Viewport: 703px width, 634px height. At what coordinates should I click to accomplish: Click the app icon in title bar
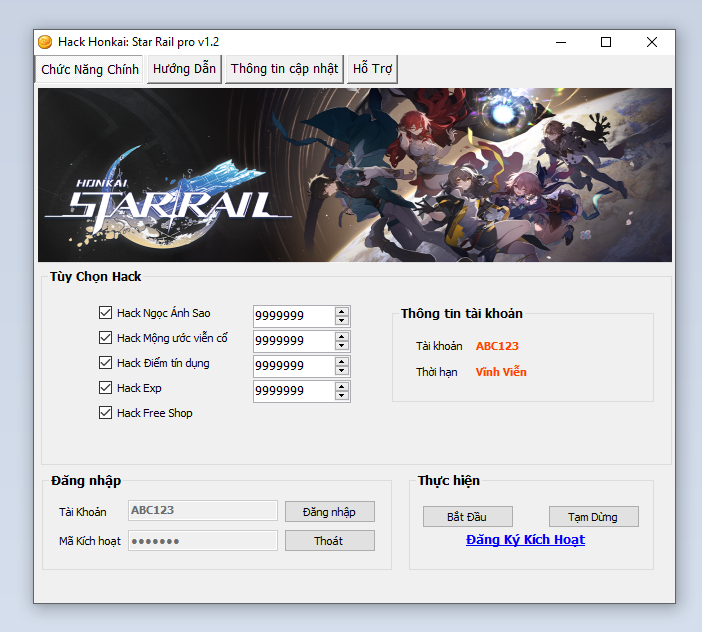45,42
